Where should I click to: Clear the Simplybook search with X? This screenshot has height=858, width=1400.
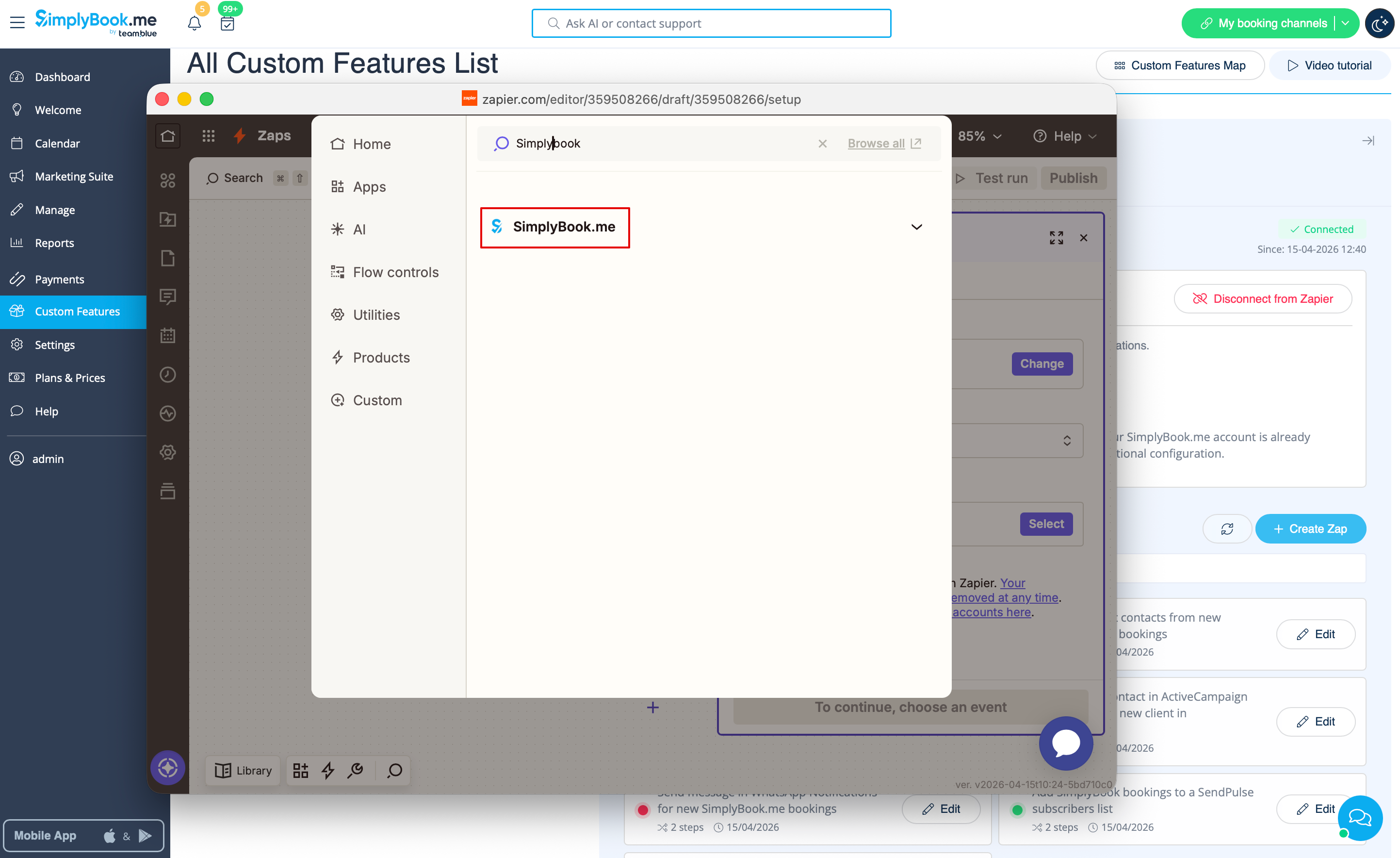[x=822, y=143]
